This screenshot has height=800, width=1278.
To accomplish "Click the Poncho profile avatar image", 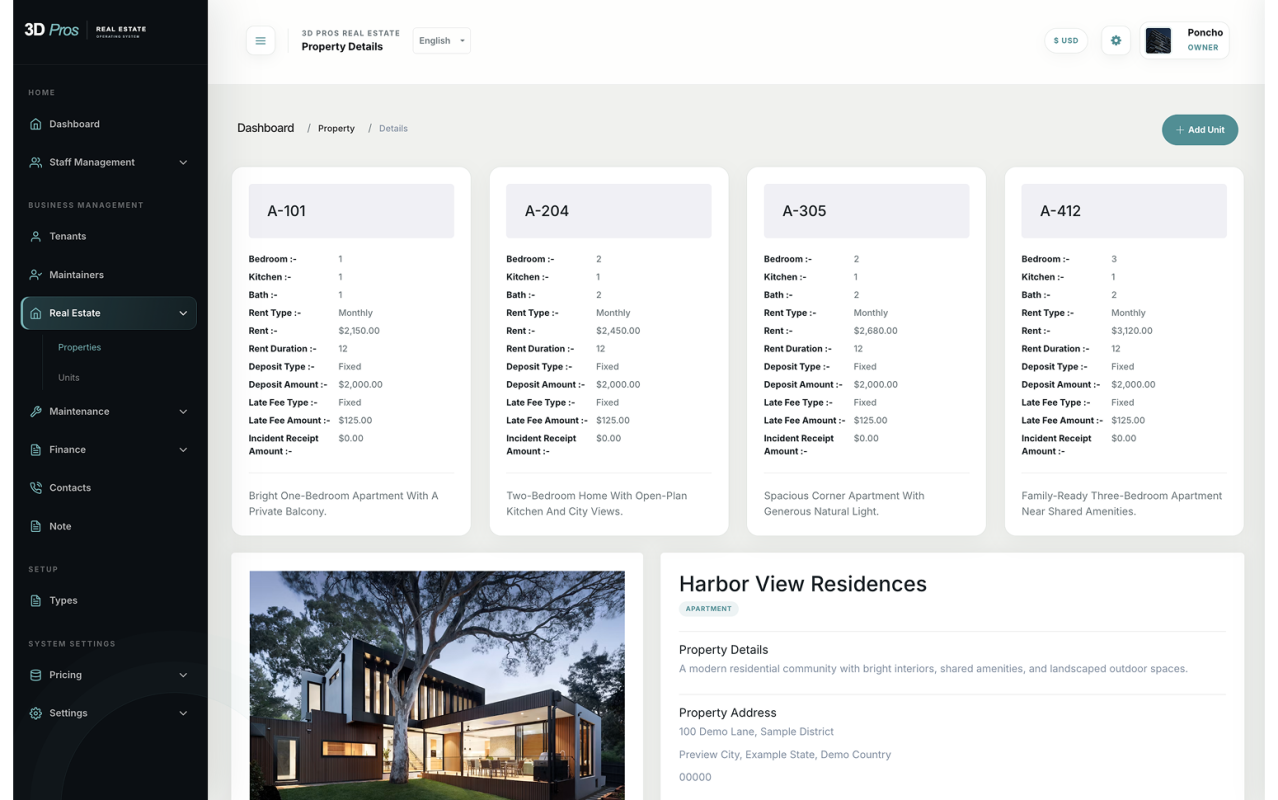I will pyautogui.click(x=1158, y=41).
